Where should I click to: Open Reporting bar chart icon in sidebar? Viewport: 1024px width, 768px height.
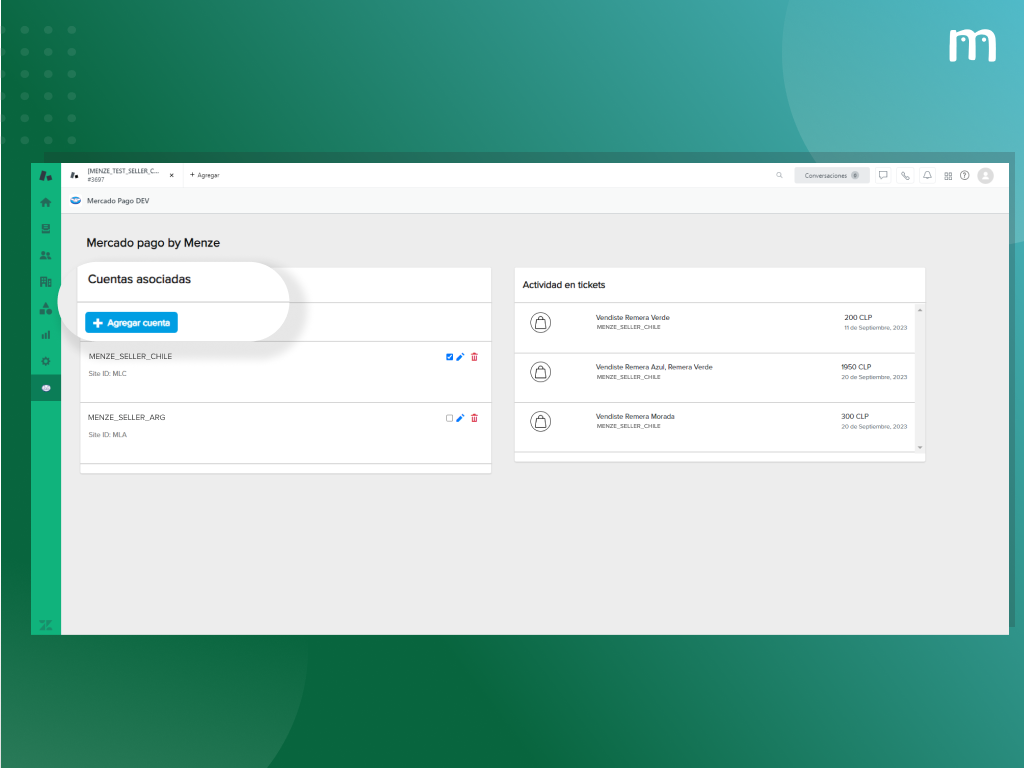click(45, 335)
